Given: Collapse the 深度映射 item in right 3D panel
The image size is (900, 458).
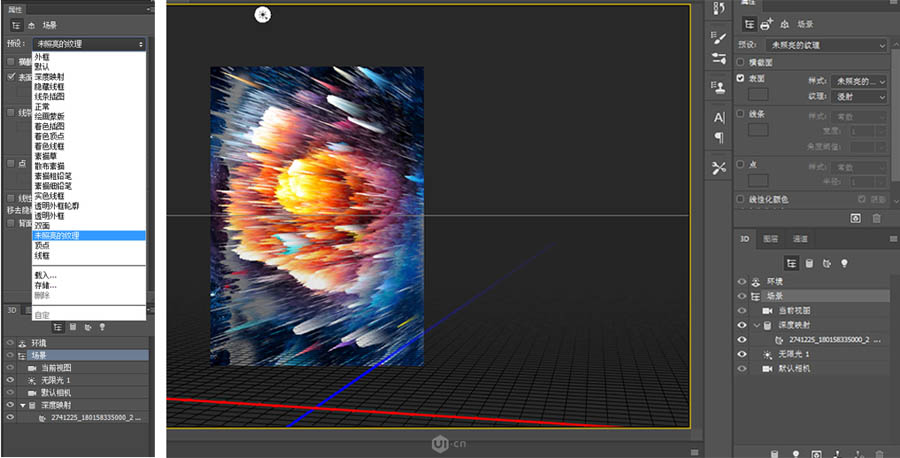Looking at the screenshot, I should (x=755, y=325).
